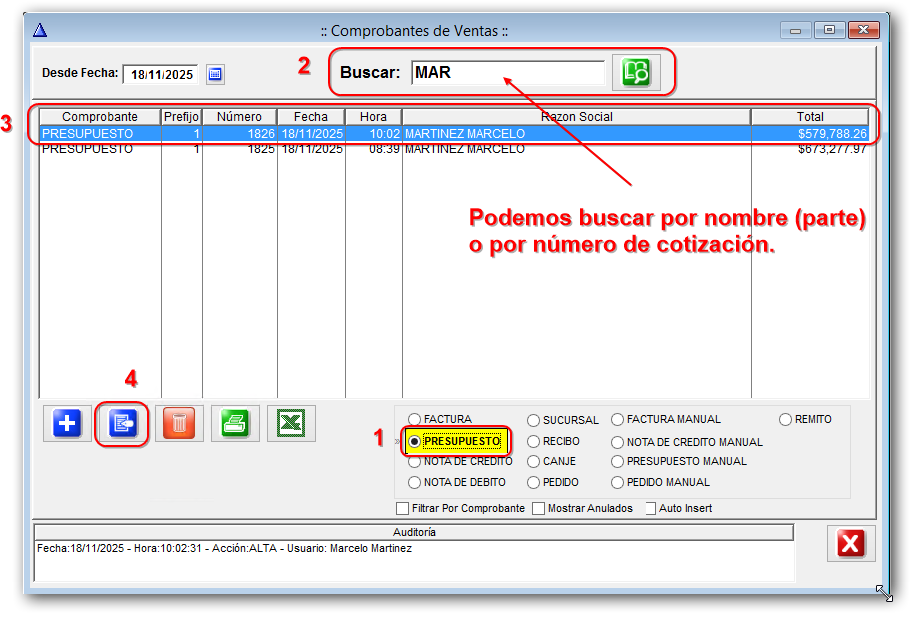
Task: Export using the Excel icon
Action: click(x=291, y=424)
